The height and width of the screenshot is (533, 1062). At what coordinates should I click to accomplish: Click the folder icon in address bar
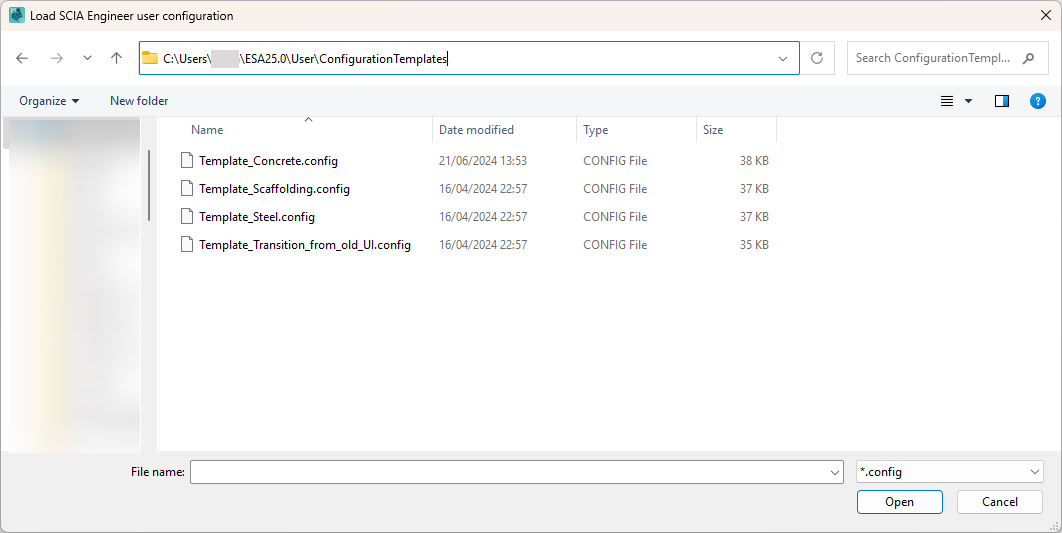(150, 58)
